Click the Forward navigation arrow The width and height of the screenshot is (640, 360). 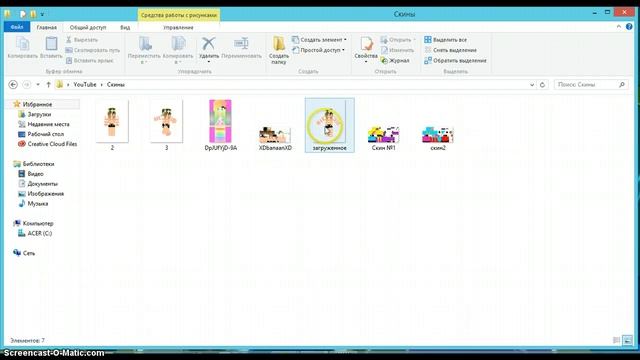pos(27,84)
